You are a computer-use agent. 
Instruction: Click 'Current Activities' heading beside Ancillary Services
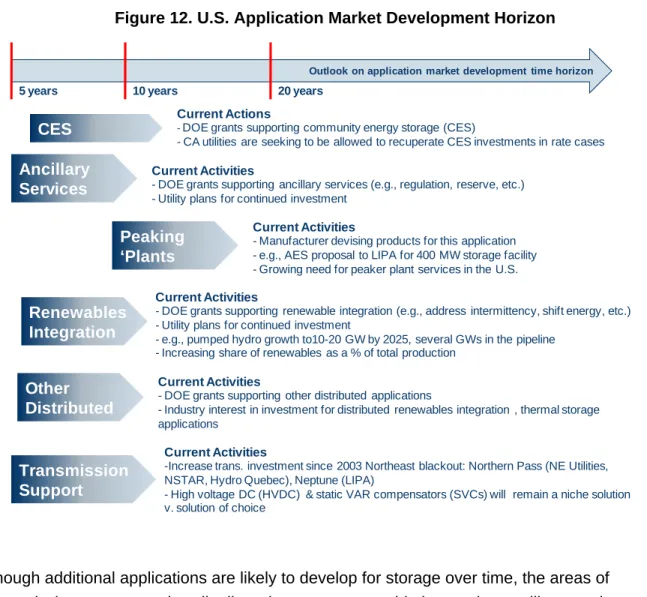tap(203, 171)
